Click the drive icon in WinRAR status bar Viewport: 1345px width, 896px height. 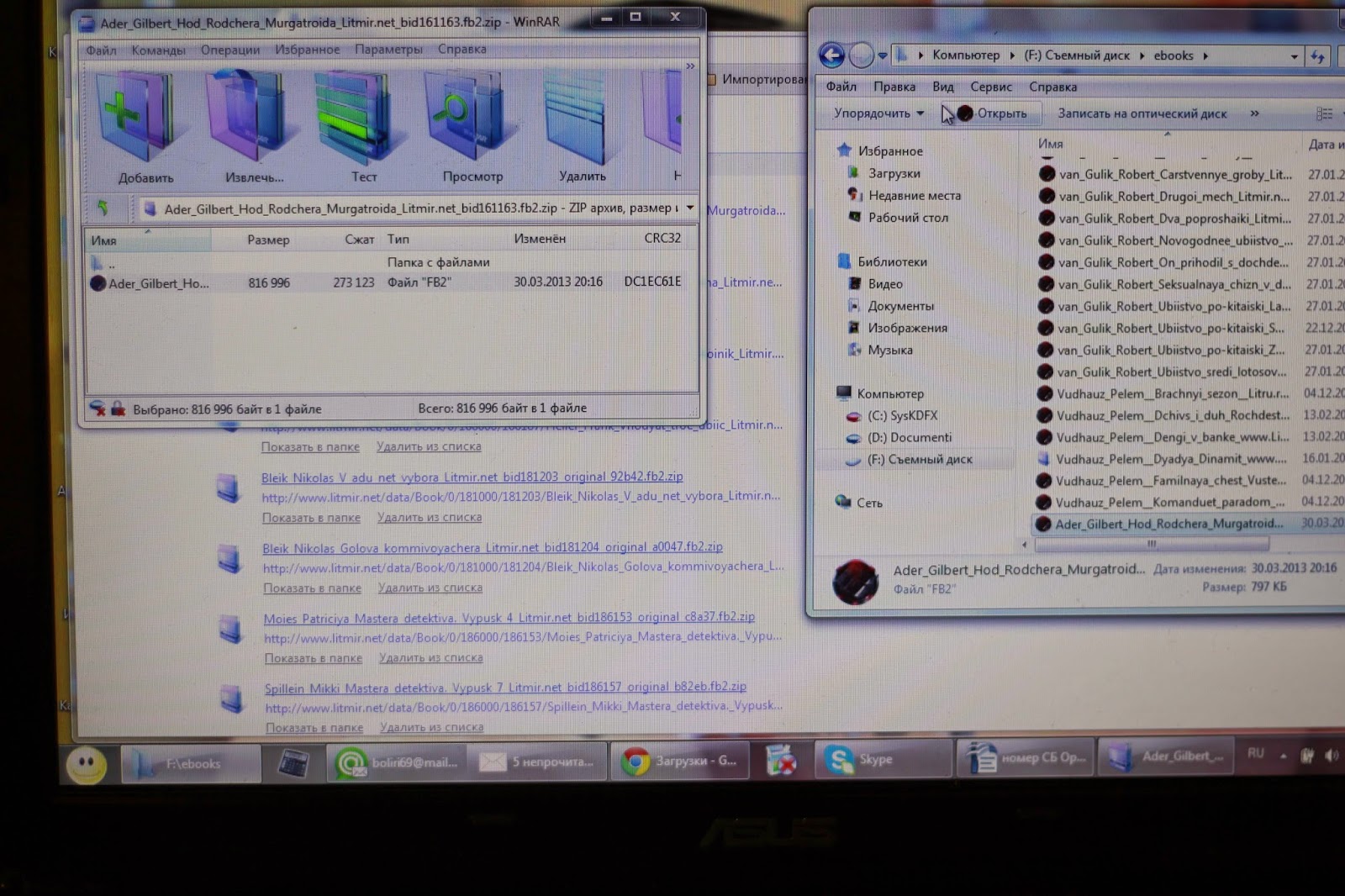[x=98, y=408]
